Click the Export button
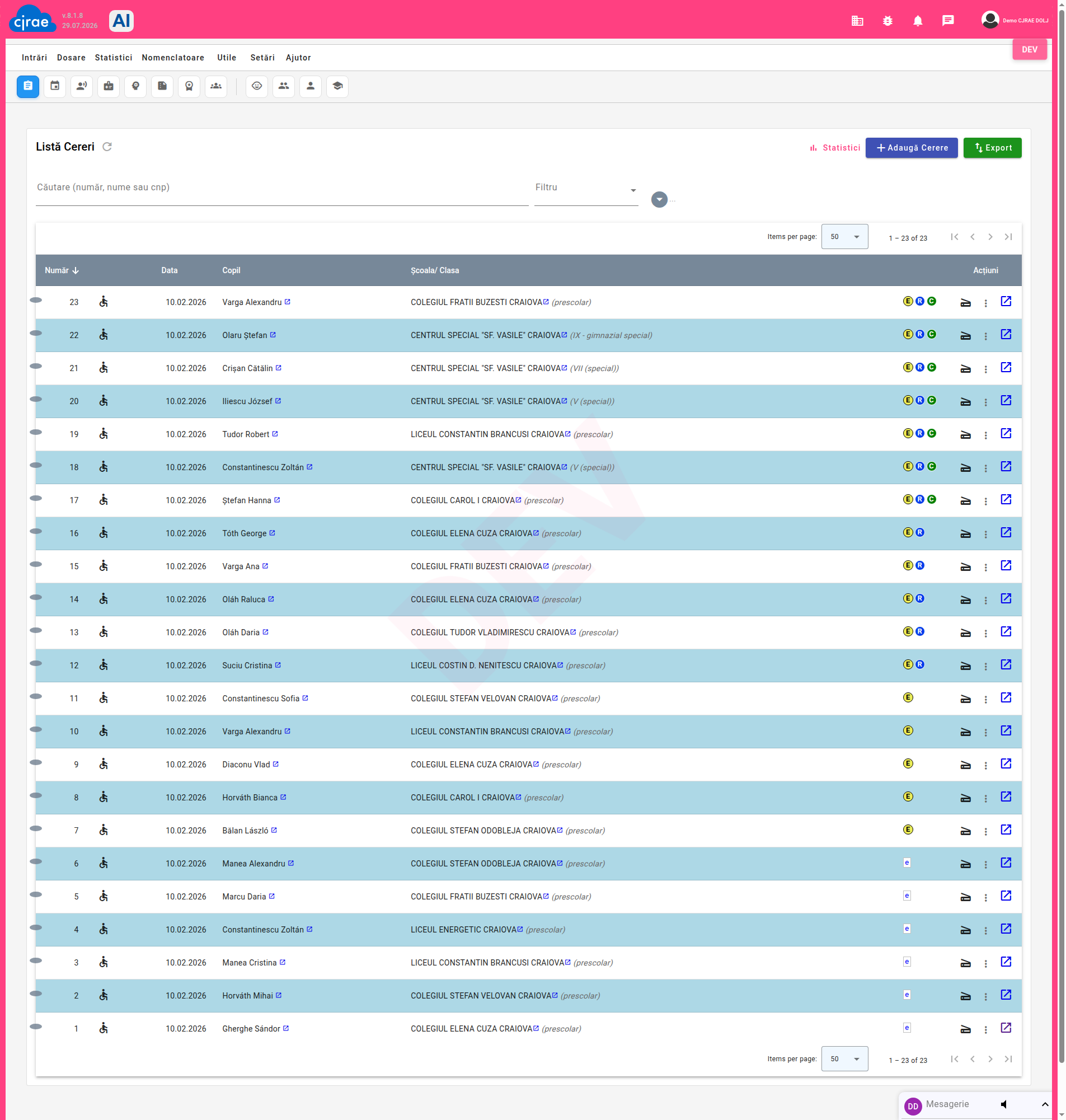Image resolution: width=1066 pixels, height=1120 pixels. 992,148
